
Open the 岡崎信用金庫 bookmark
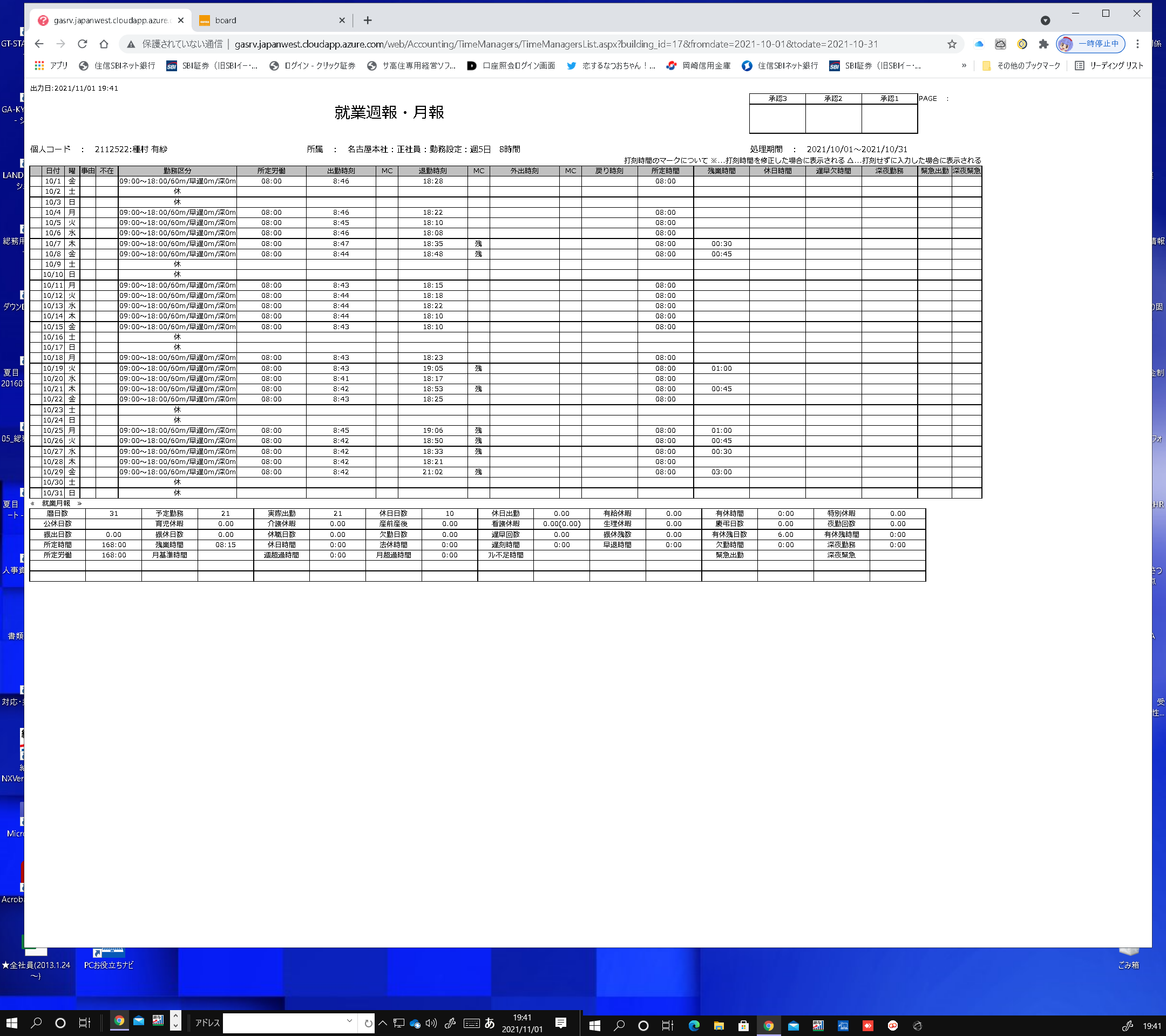click(699, 66)
